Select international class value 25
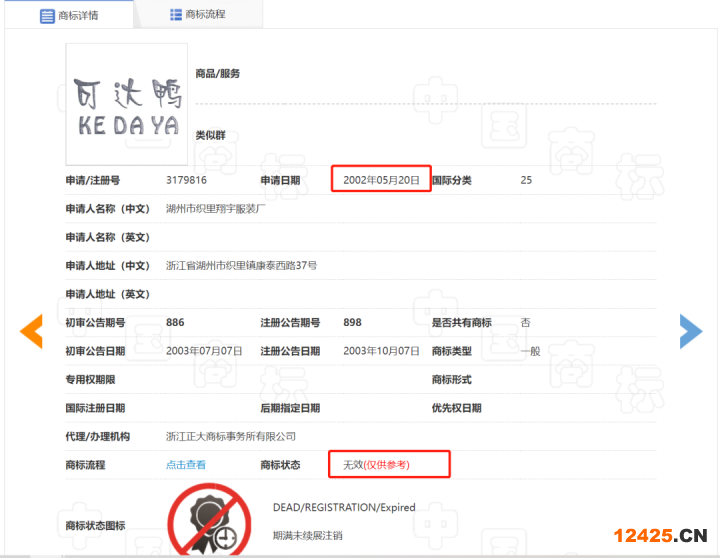The width and height of the screenshot is (720, 558). (x=526, y=180)
